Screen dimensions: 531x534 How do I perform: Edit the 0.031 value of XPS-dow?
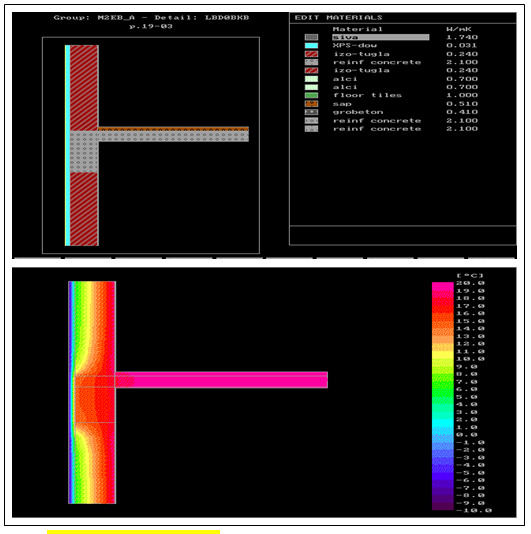(462, 46)
